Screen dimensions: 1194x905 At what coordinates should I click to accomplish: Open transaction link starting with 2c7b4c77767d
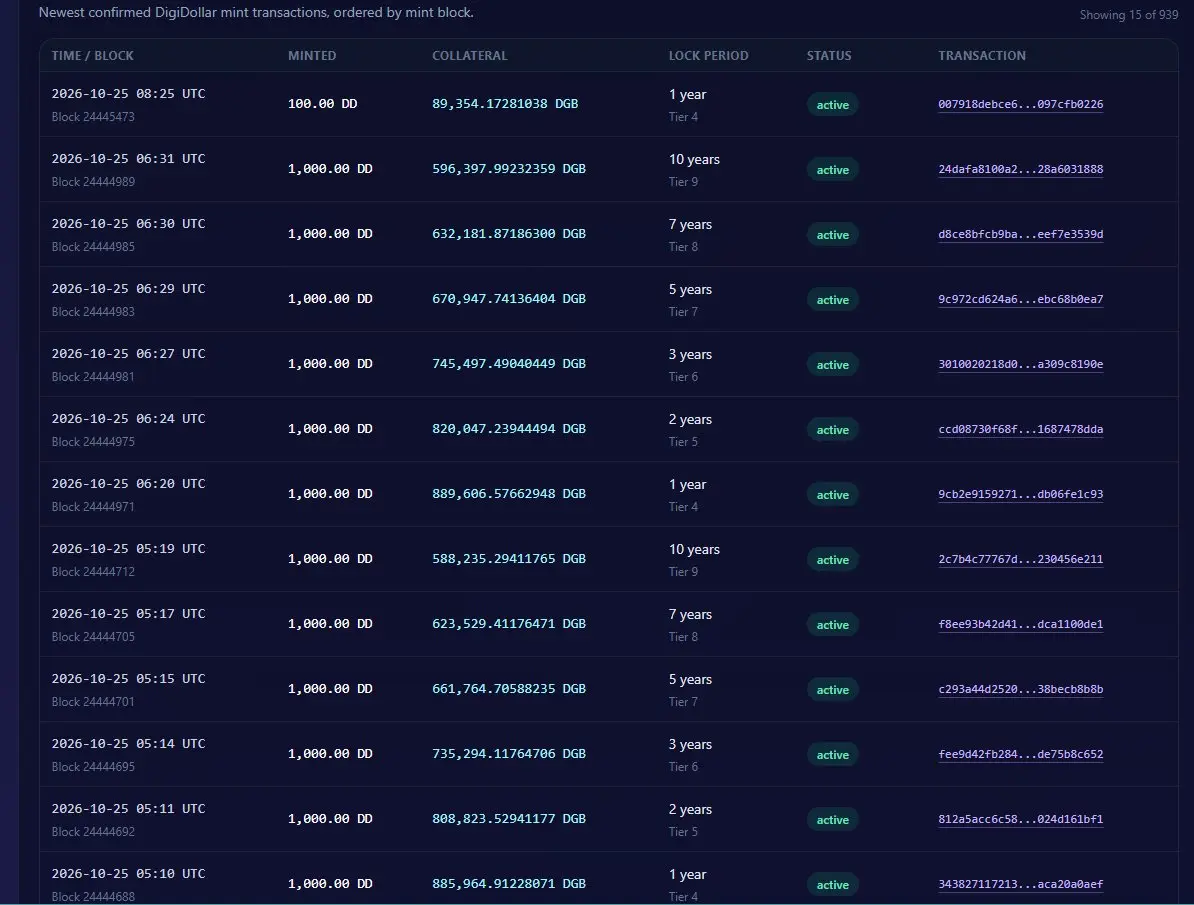[x=1020, y=559]
